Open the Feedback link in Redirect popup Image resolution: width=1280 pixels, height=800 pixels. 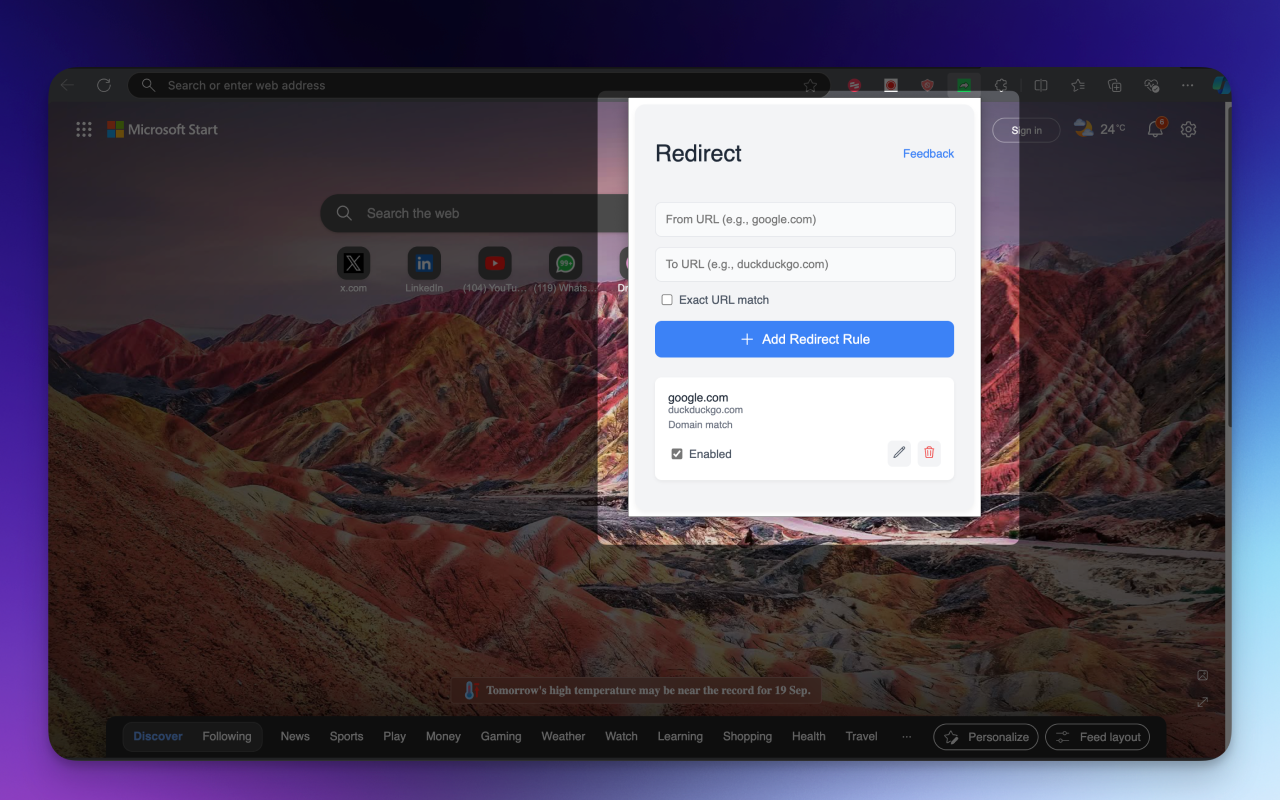click(928, 153)
